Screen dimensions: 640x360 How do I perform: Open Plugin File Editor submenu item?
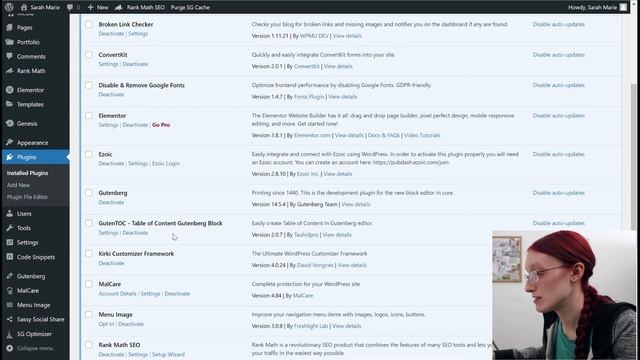coord(27,197)
